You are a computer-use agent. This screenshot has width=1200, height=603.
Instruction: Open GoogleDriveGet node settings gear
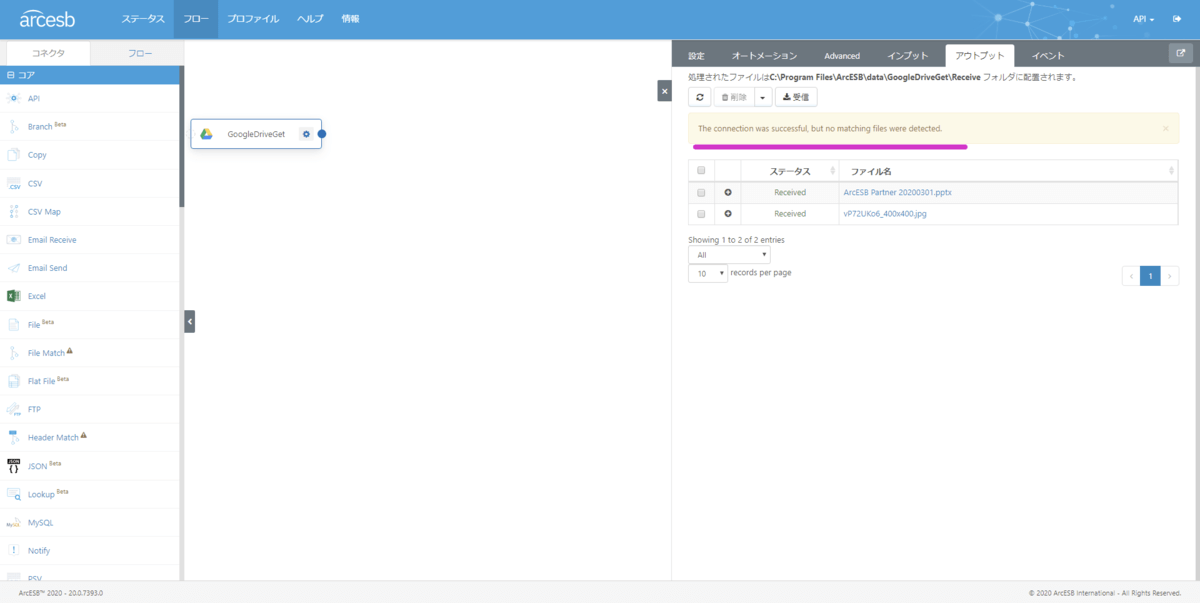click(306, 134)
